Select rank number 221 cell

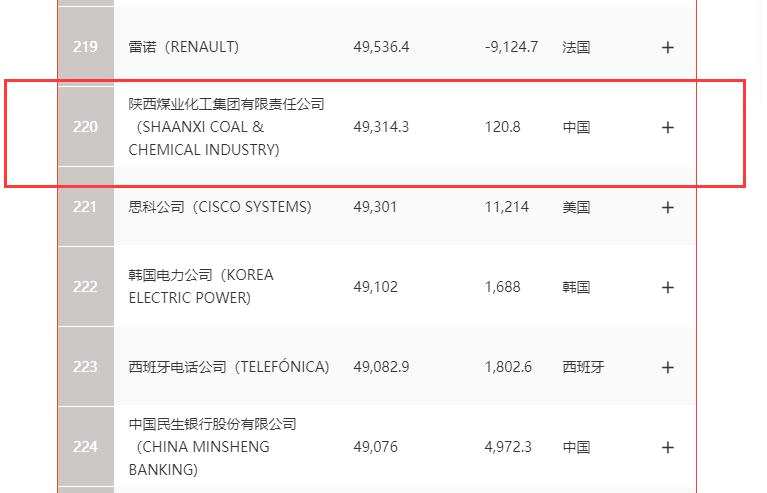tap(85, 207)
